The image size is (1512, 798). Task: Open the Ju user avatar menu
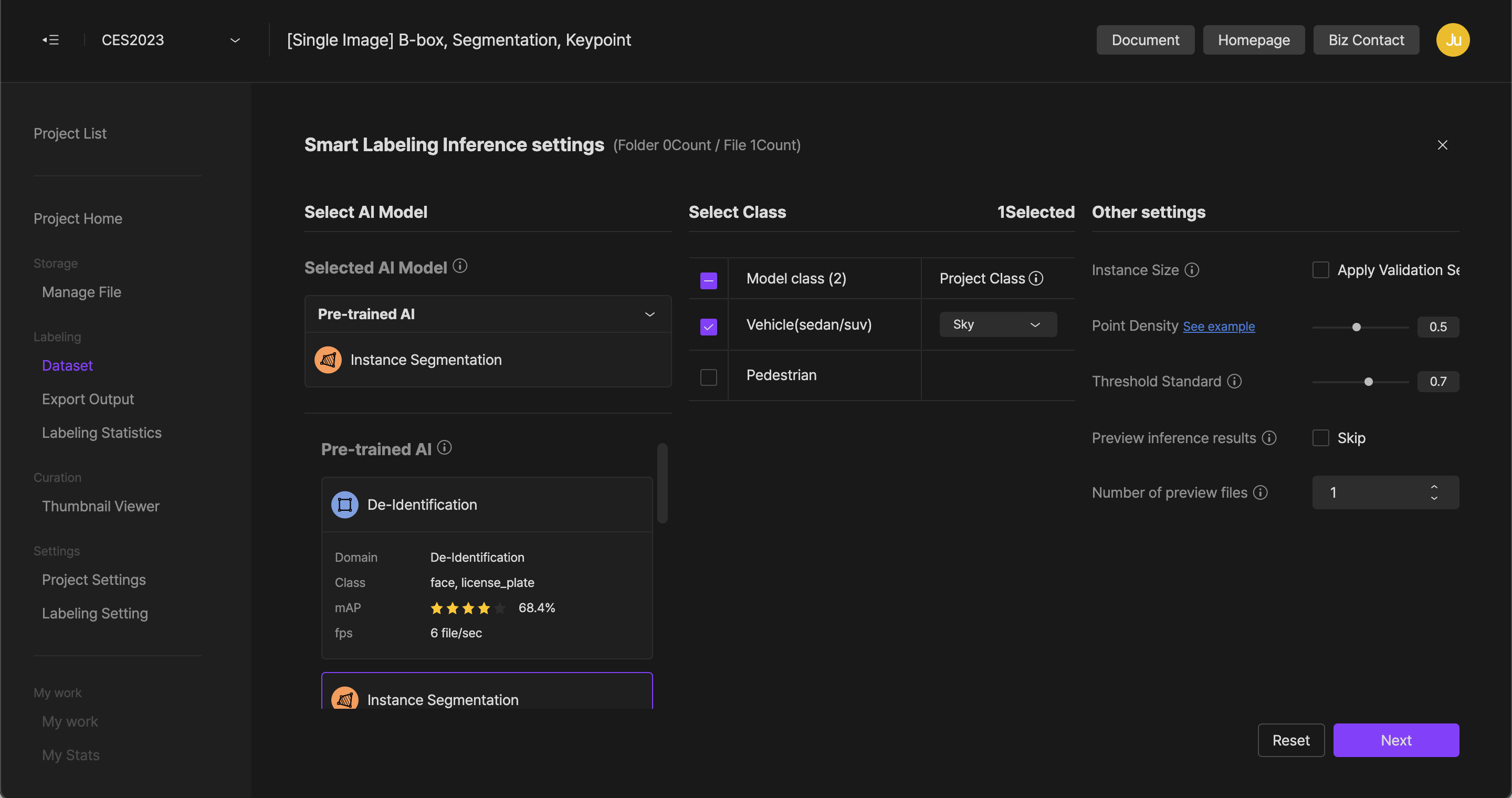(x=1452, y=40)
